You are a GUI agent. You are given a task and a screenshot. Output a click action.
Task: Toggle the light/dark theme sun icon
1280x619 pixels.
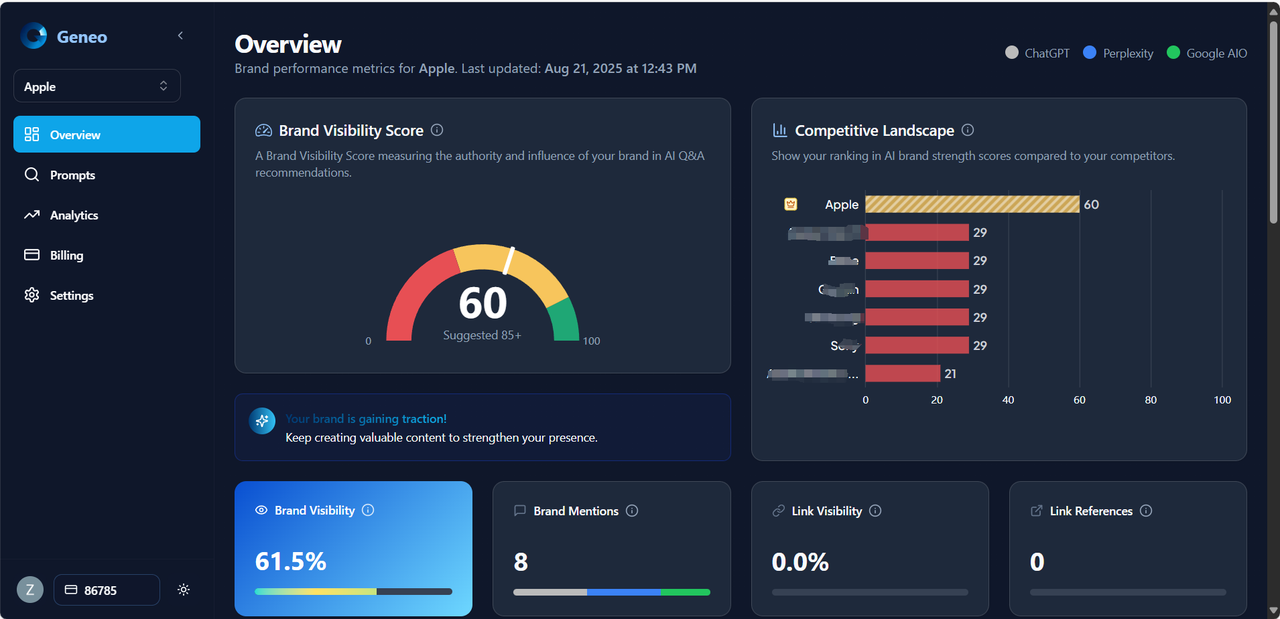[x=183, y=590]
